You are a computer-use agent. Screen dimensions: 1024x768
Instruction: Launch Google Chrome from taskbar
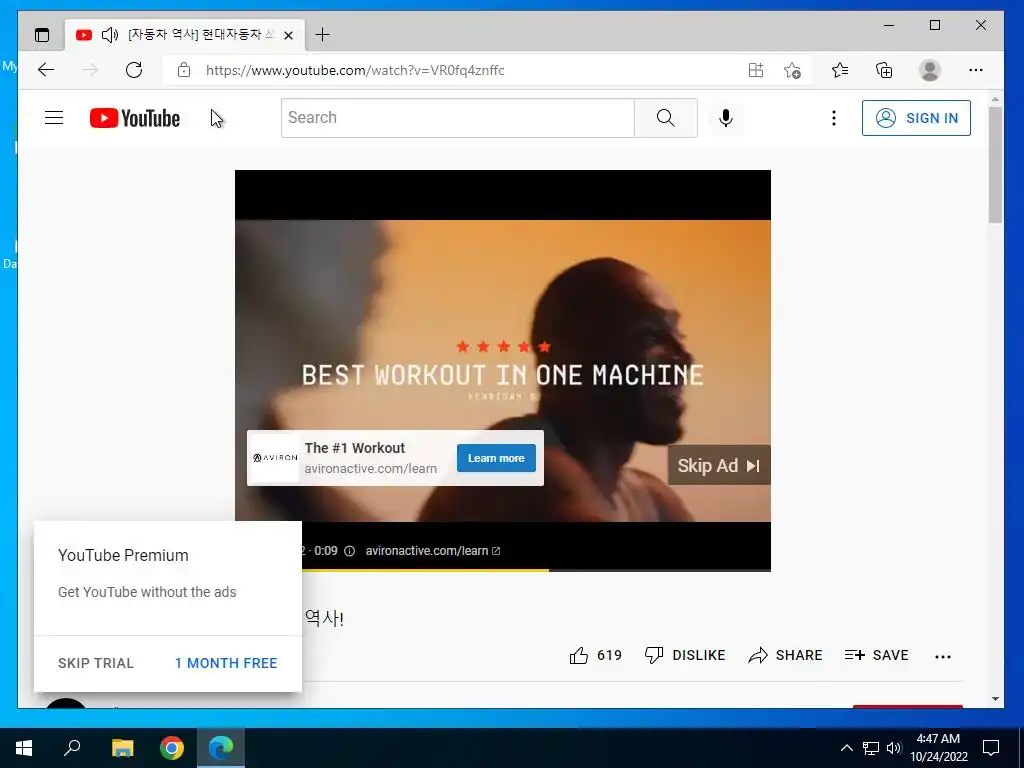click(x=172, y=748)
